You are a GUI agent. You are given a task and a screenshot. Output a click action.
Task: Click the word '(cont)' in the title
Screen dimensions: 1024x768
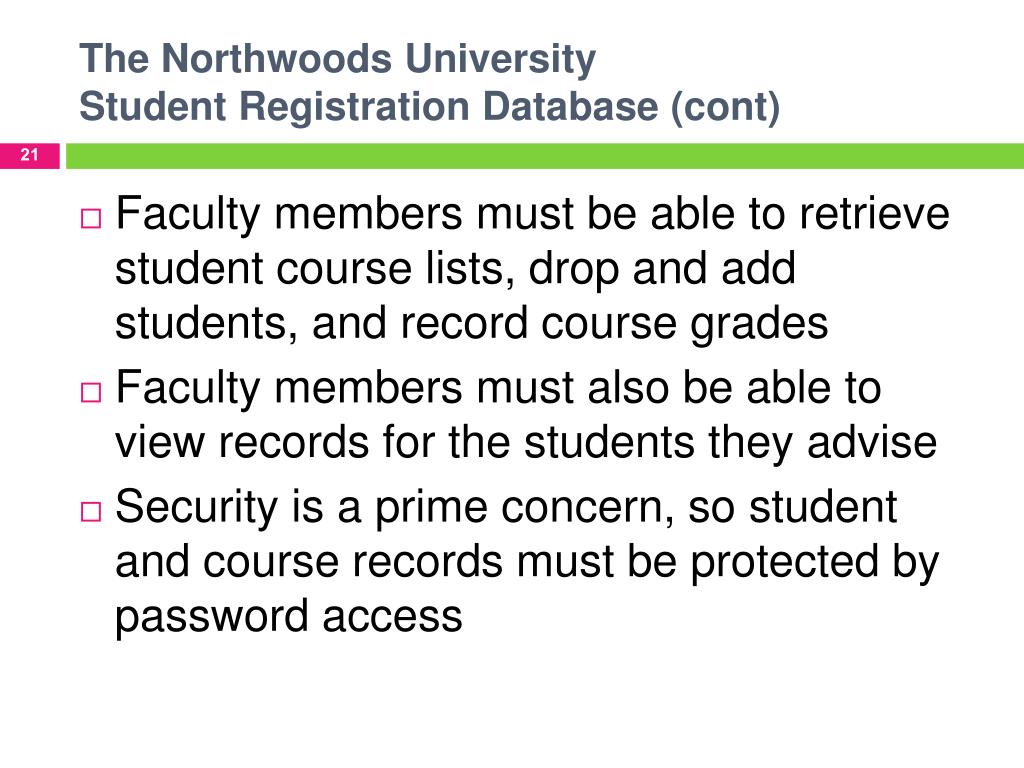point(726,107)
